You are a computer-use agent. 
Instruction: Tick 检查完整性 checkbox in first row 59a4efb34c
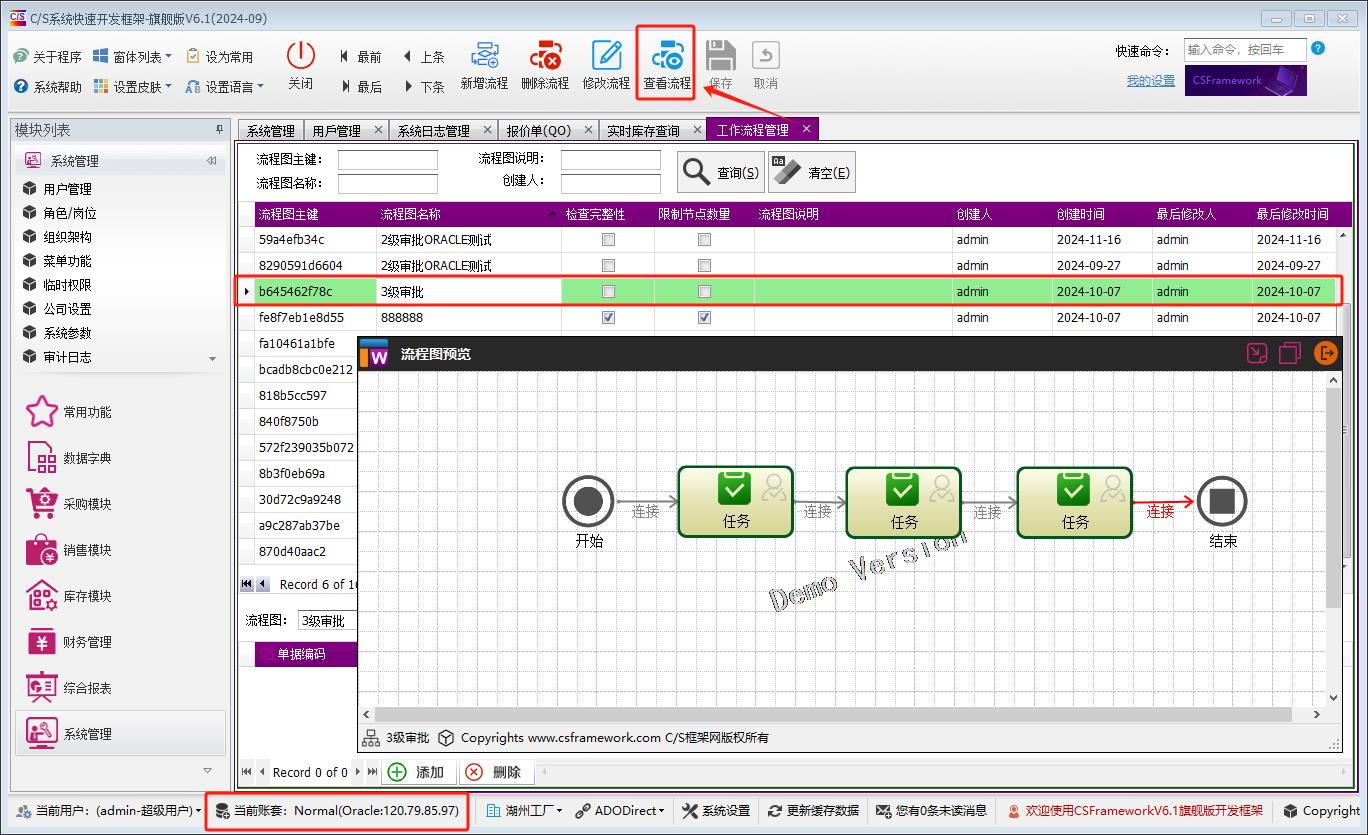pos(608,240)
